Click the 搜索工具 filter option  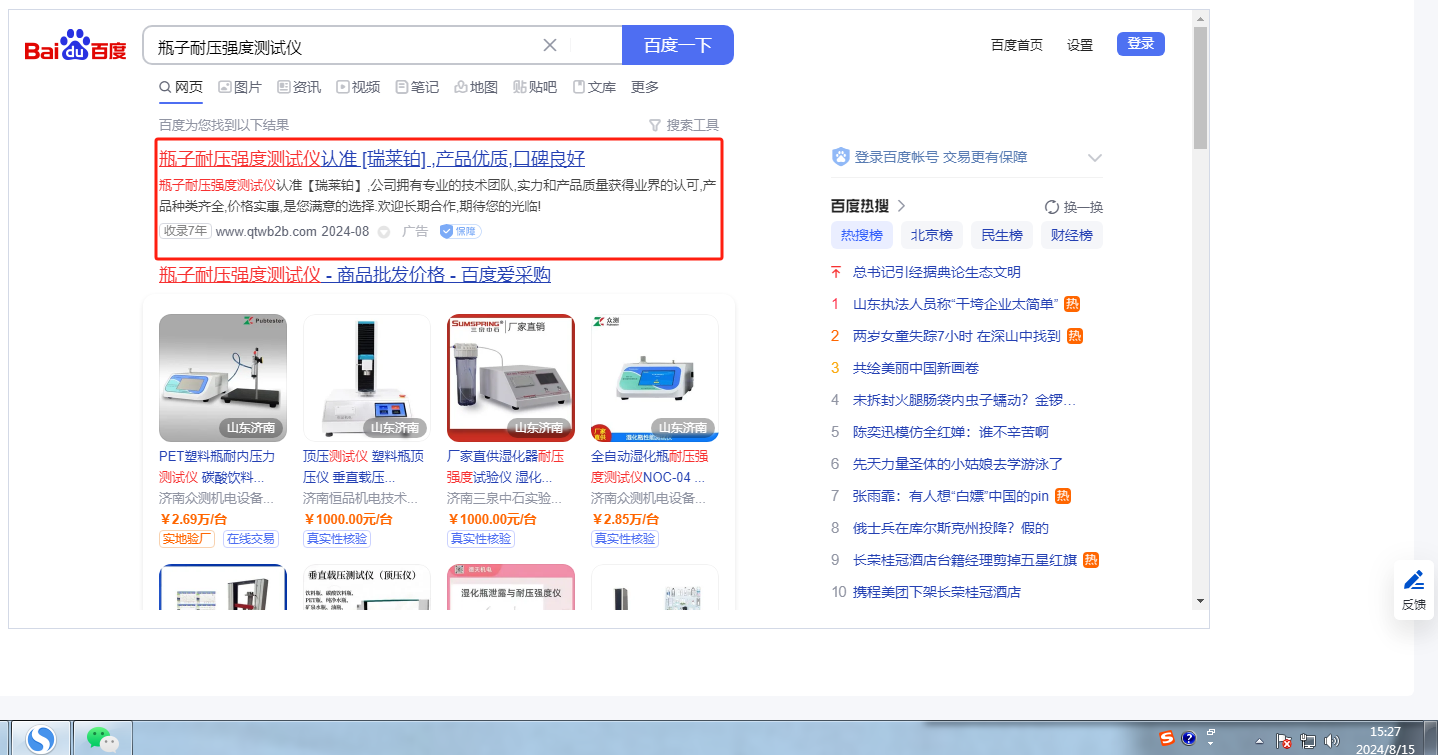point(684,125)
